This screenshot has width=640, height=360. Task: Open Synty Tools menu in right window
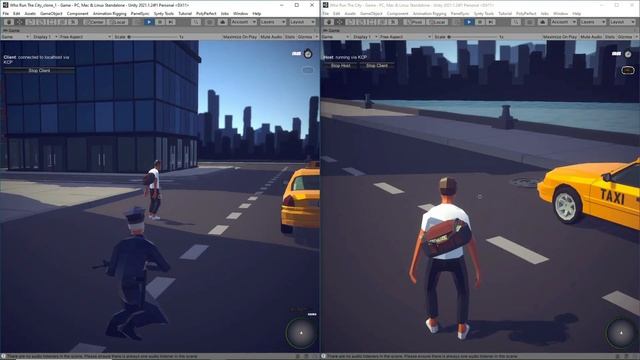[x=484, y=13]
